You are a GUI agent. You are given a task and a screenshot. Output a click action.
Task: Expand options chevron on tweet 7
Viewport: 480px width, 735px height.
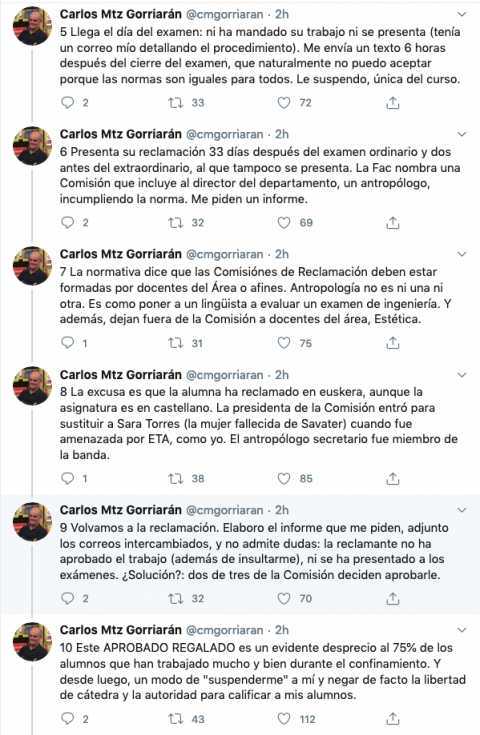(462, 255)
